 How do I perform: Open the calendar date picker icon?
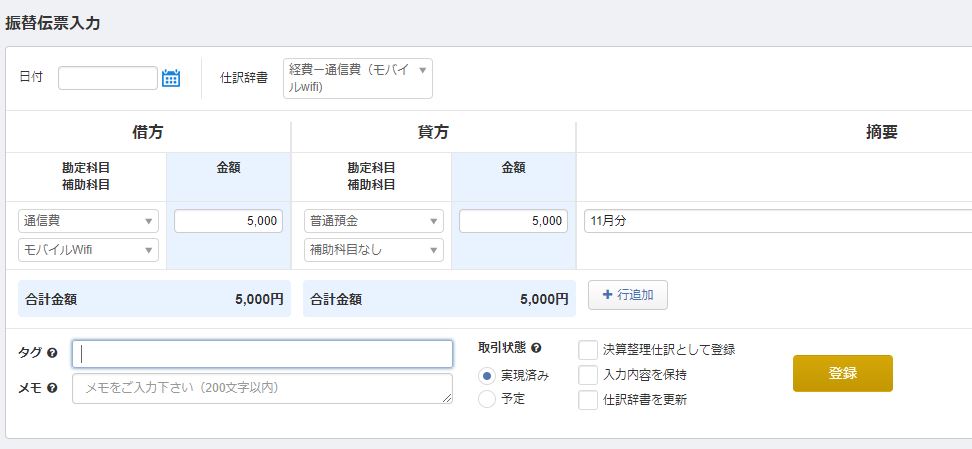(170, 78)
